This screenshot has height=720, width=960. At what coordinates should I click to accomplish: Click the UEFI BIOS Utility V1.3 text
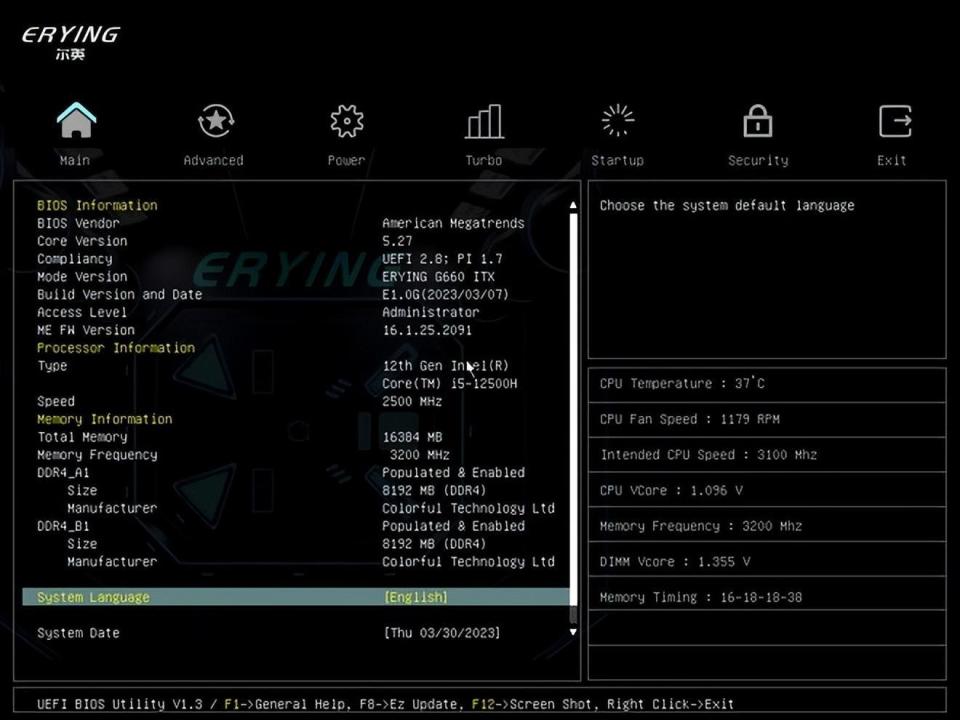tap(119, 703)
